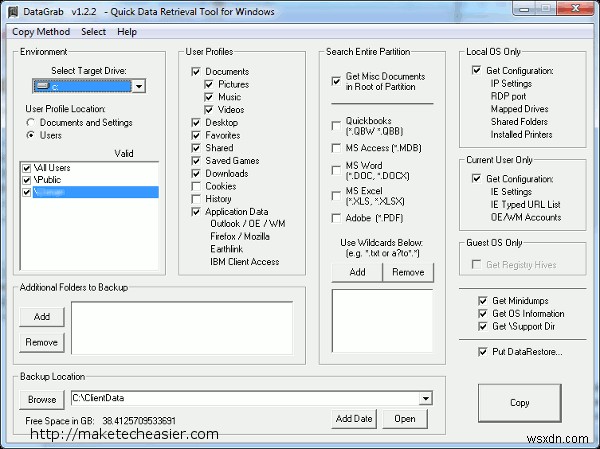Click Remove under Use Wildcards Below
Image resolution: width=600 pixels, height=449 pixels.
[x=408, y=272]
